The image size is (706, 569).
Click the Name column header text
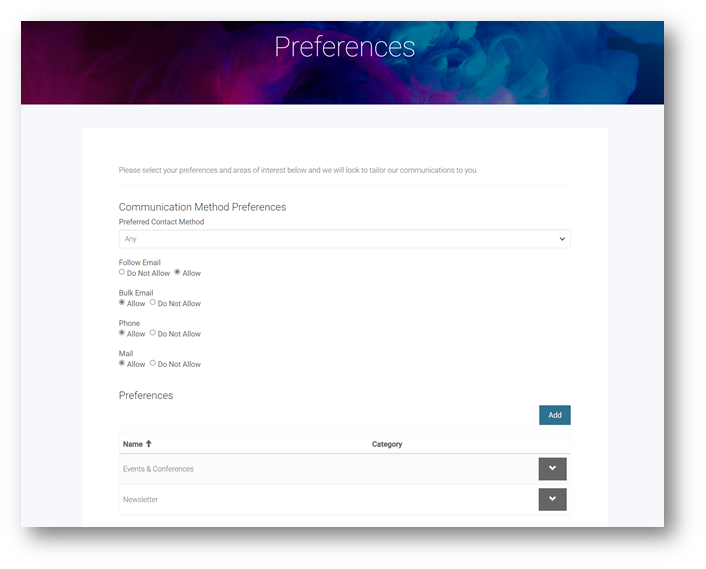coord(133,444)
